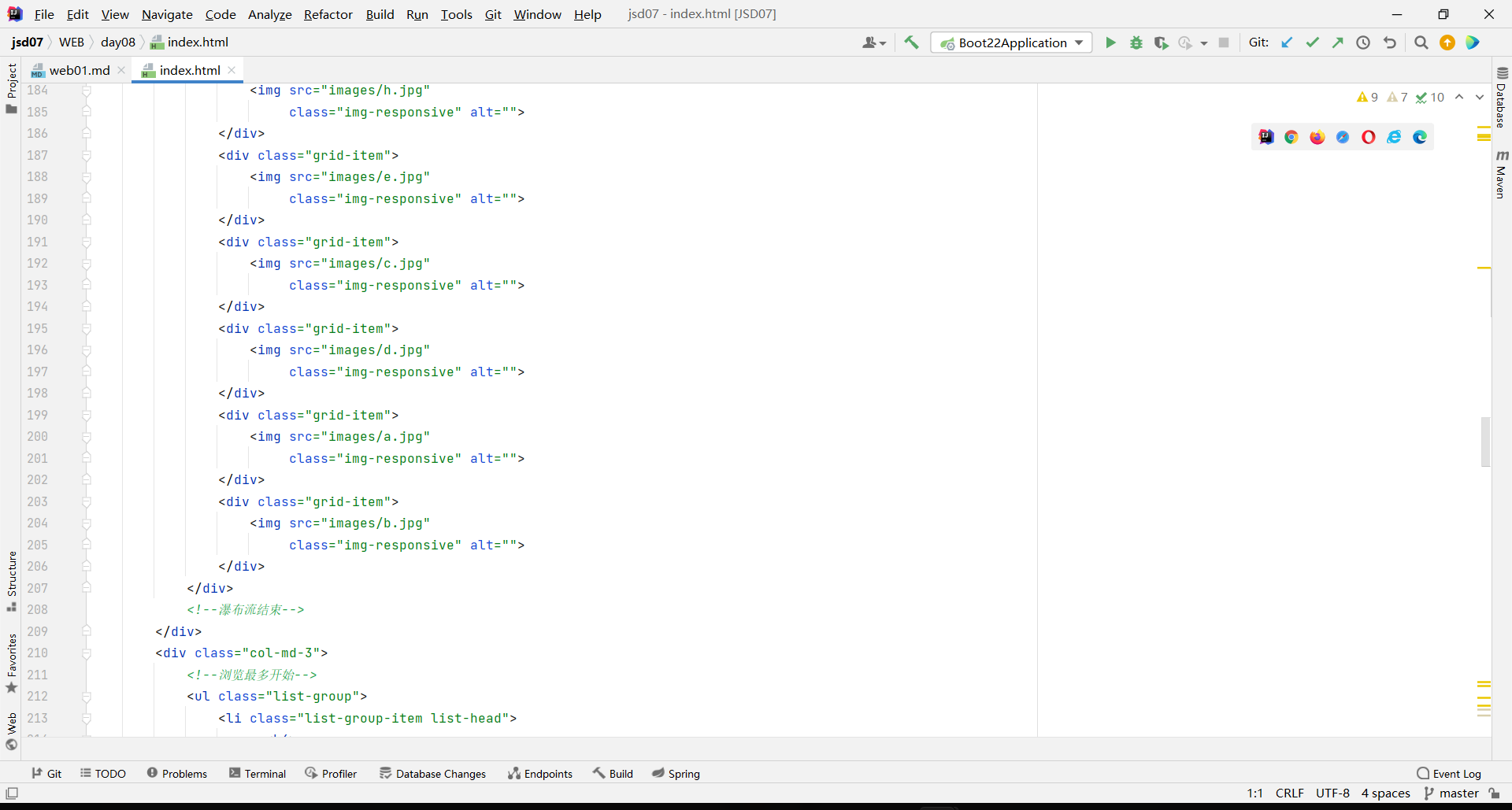Open the TODO tool window
1512x810 pixels.
click(103, 774)
